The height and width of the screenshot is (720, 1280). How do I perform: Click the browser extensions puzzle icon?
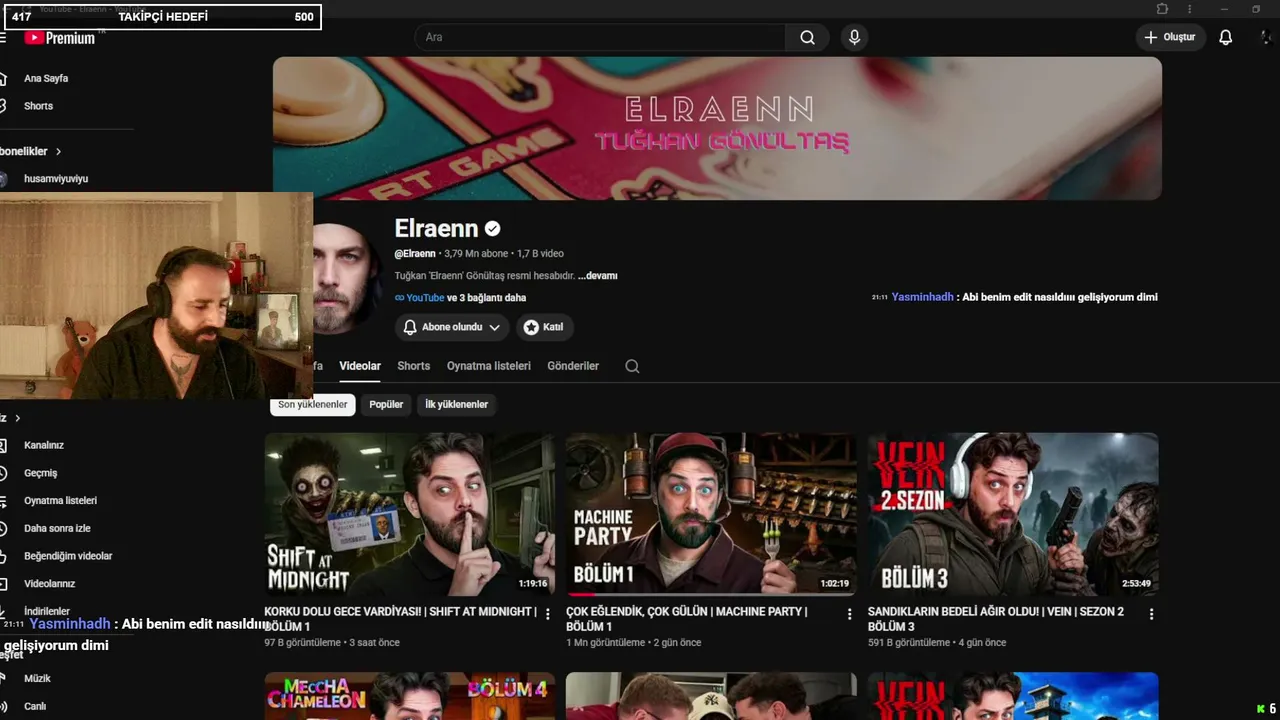point(1162,9)
